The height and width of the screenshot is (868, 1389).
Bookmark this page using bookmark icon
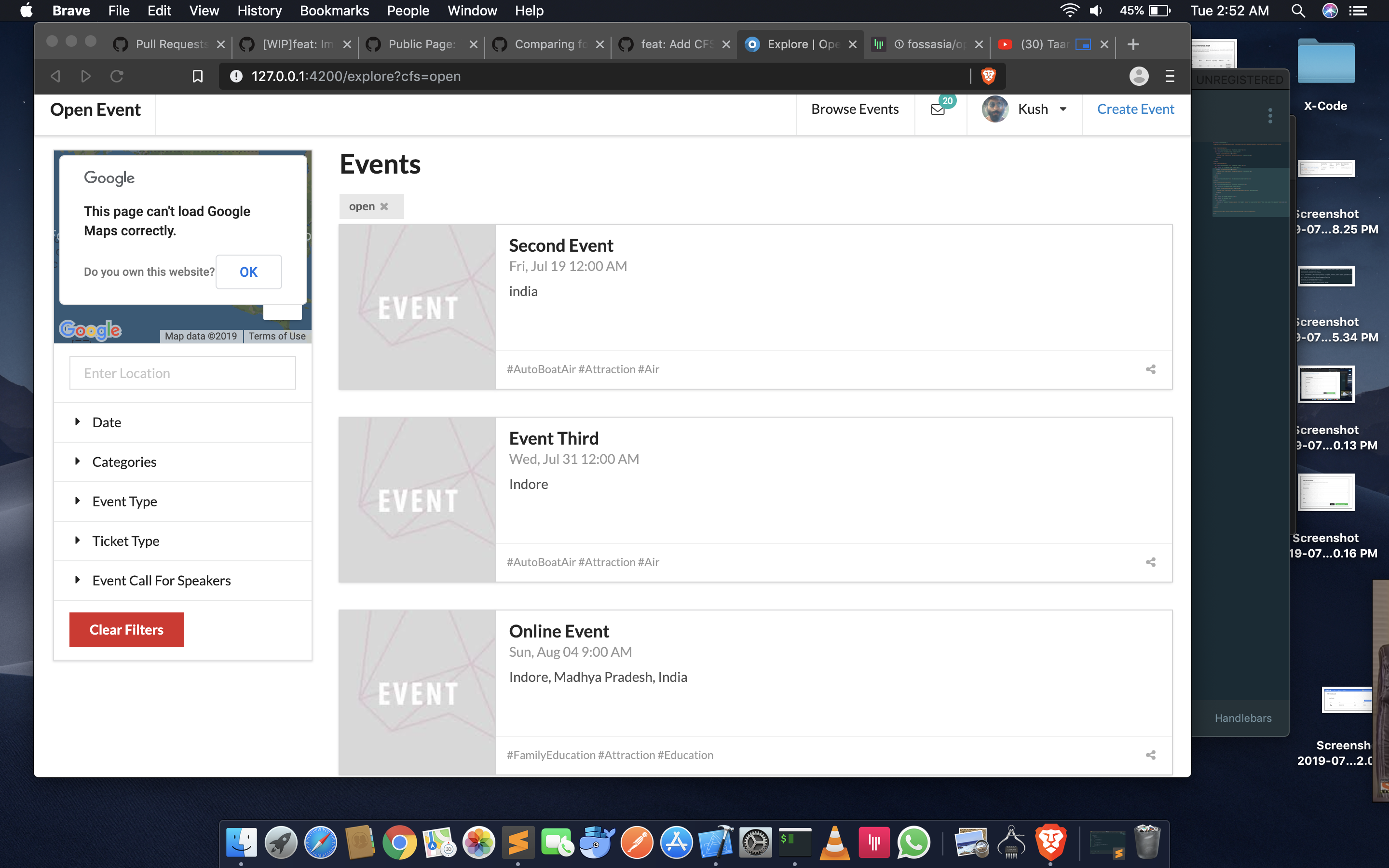pos(197,76)
